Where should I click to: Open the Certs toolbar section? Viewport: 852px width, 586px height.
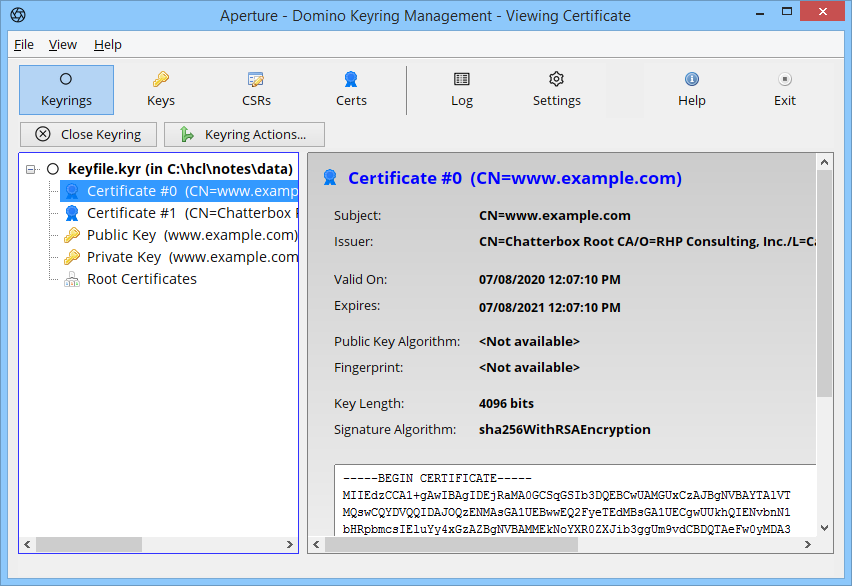pos(351,90)
